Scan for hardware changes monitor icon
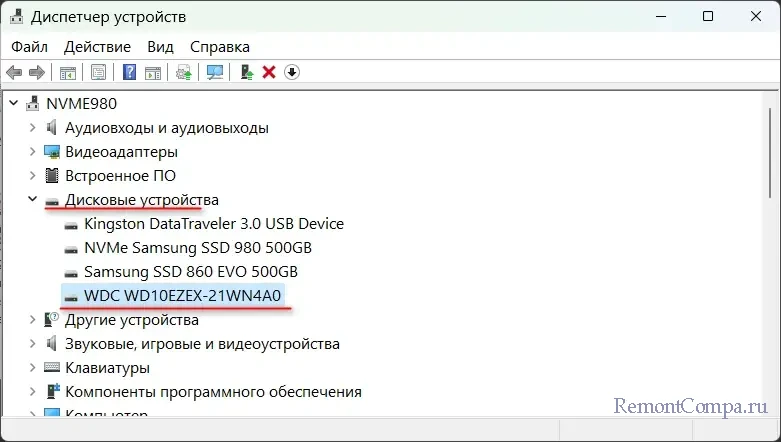 tap(214, 72)
